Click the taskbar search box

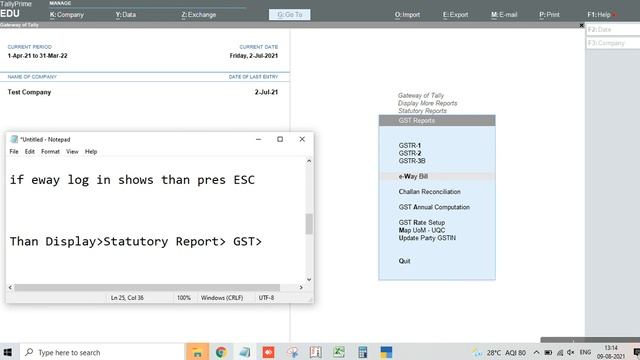tap(102, 352)
